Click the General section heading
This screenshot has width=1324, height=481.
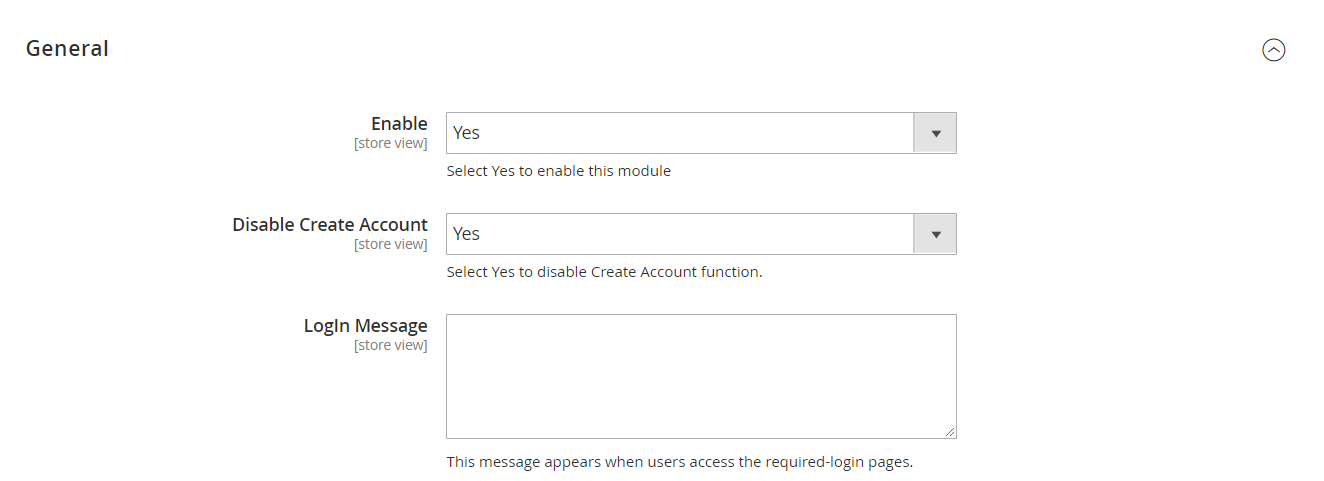[67, 48]
